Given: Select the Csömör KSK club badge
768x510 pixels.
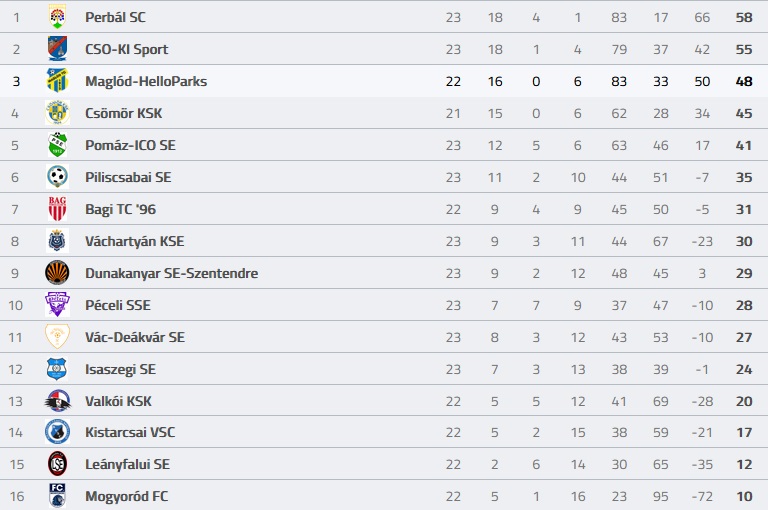Looking at the screenshot, I should (57, 113).
